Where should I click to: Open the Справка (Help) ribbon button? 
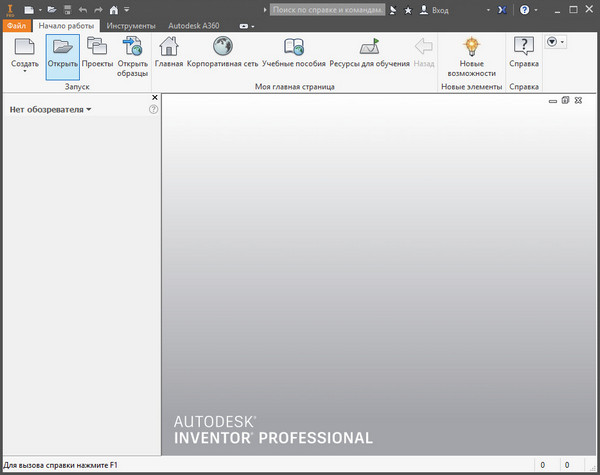523,52
